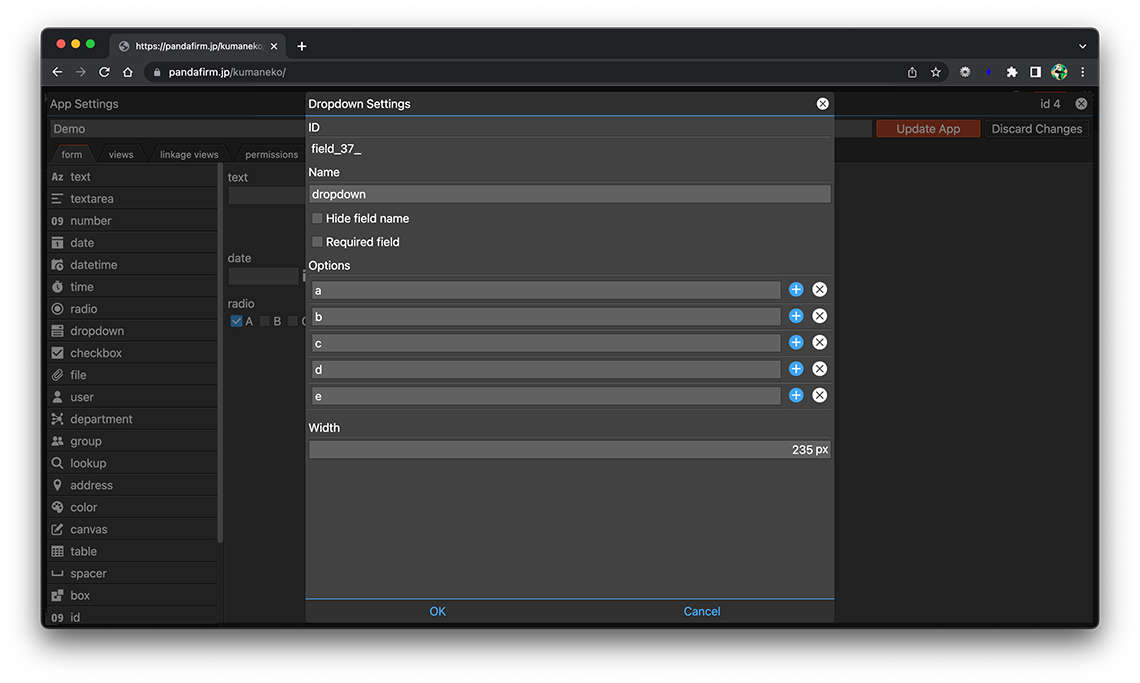Image resolution: width=1140 pixels, height=683 pixels.
Task: Click the plus icon beside option e
Action: [x=796, y=396]
